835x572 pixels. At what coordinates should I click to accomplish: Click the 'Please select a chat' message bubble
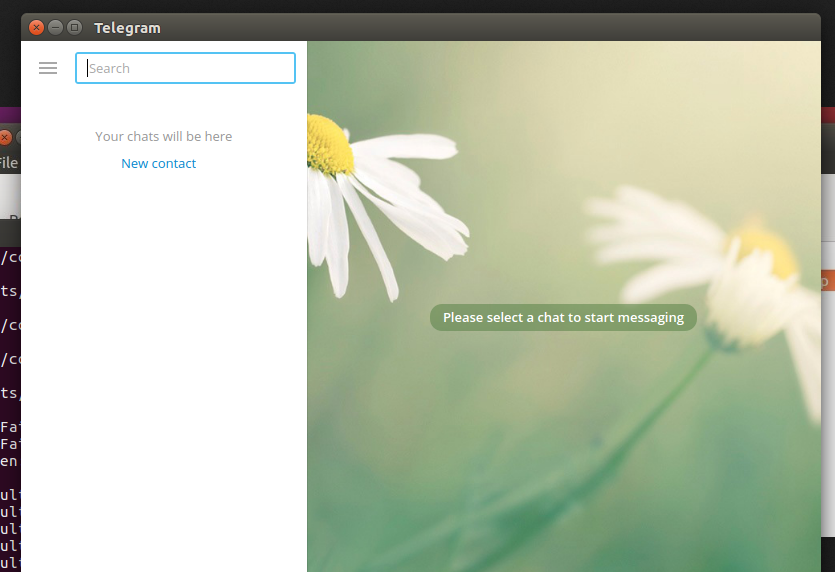[x=563, y=317]
